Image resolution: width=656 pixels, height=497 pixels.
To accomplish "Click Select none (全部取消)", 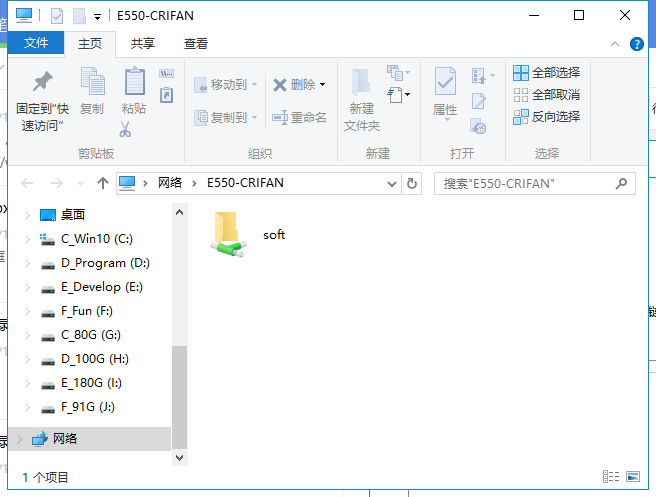I will (x=546, y=95).
